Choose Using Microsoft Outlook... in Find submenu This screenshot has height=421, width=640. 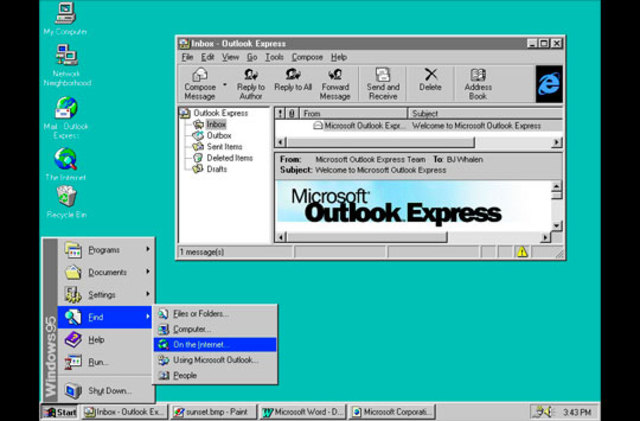point(215,360)
